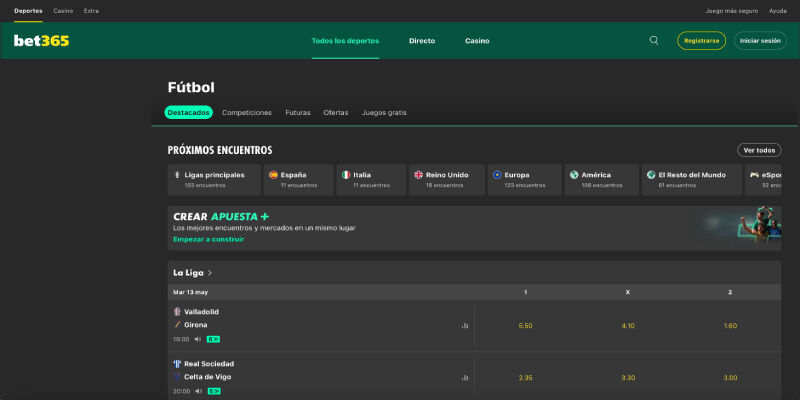
Task: Select the Reino Unido filter card
Action: [x=446, y=180]
